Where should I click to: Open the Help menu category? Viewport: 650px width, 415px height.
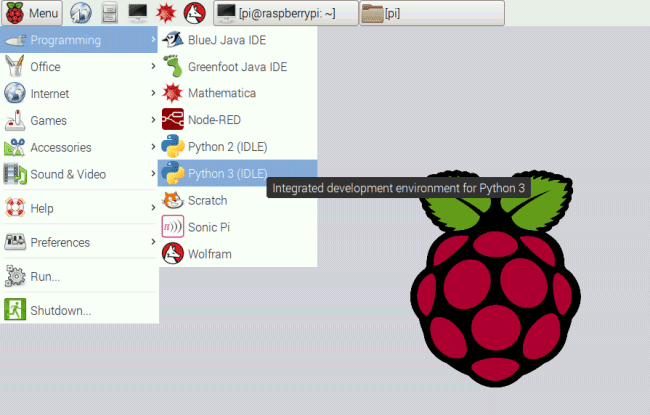click(79, 208)
